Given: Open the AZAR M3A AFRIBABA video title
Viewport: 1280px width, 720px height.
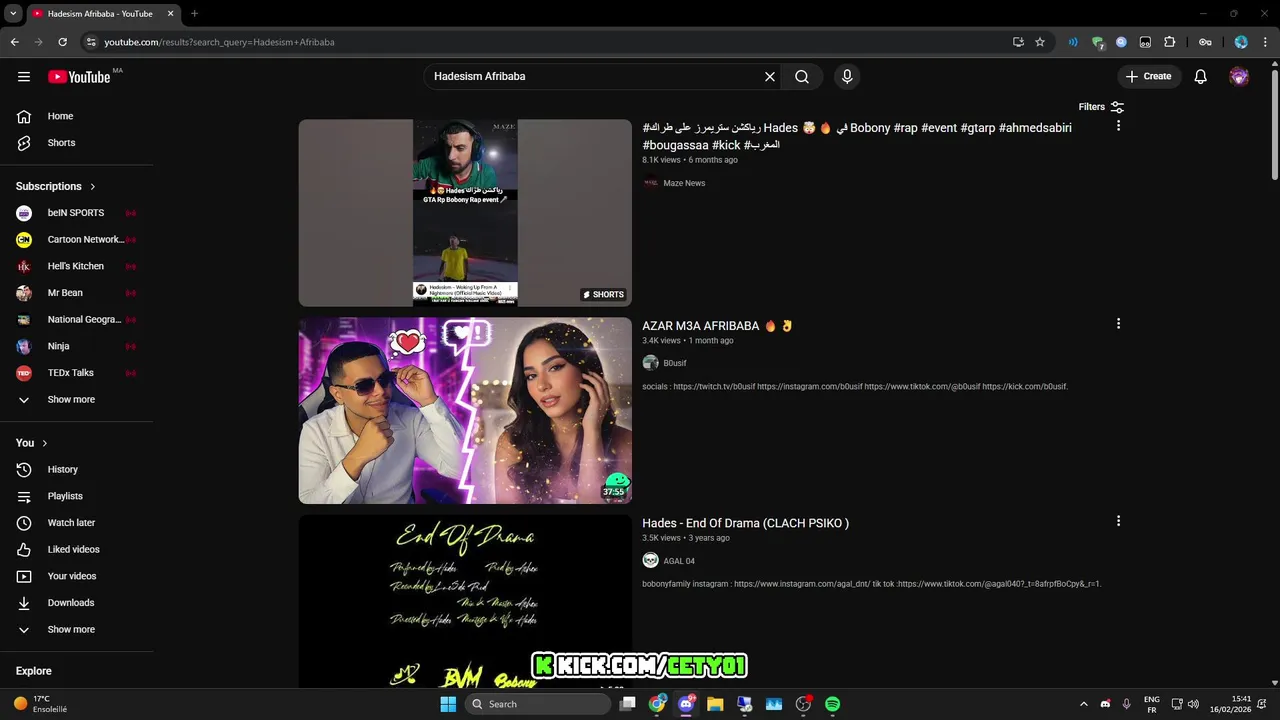Looking at the screenshot, I should (x=717, y=326).
